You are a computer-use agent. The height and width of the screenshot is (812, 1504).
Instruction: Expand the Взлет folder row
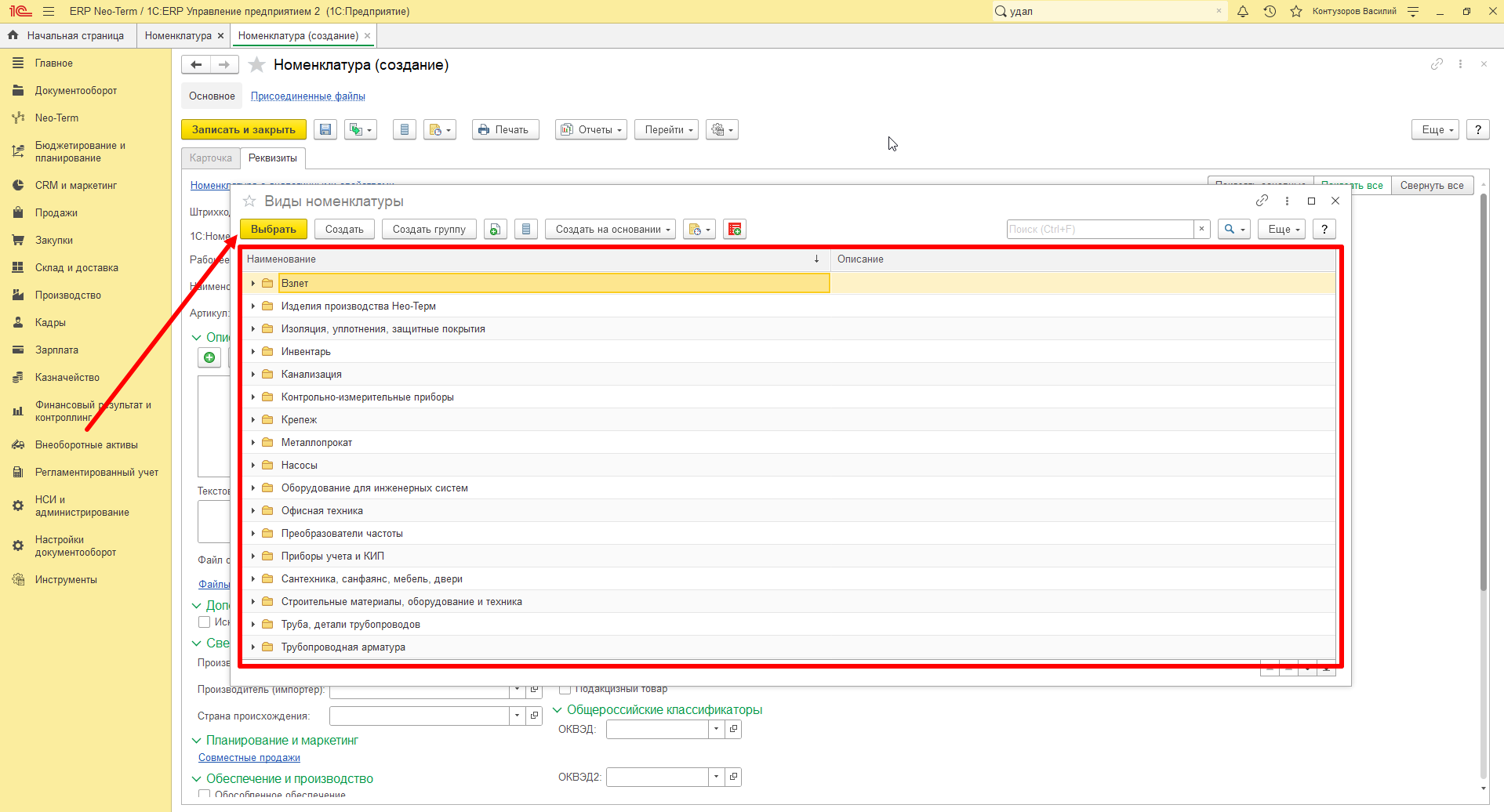click(252, 284)
